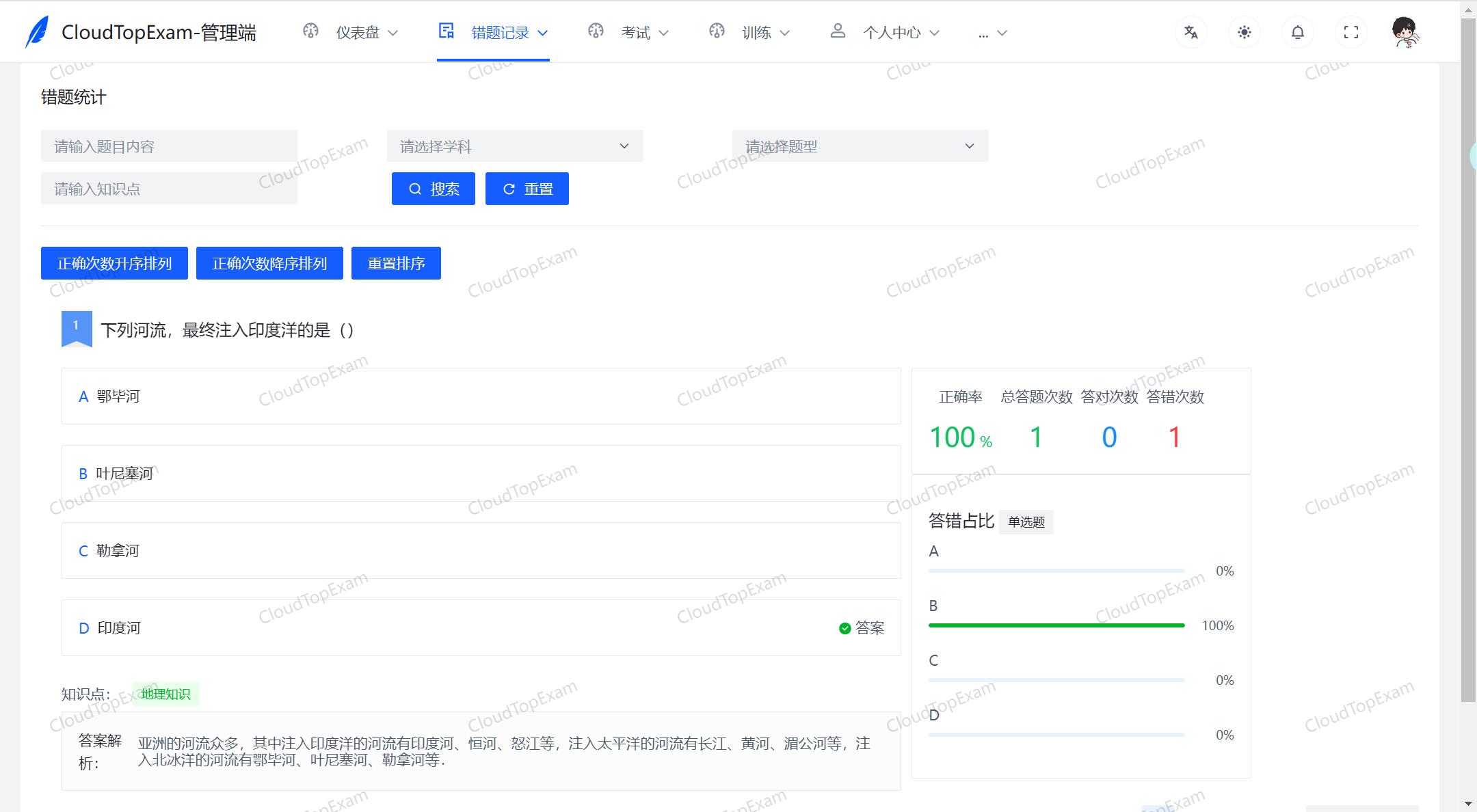
Task: Click the 搜索 search button
Action: [433, 189]
